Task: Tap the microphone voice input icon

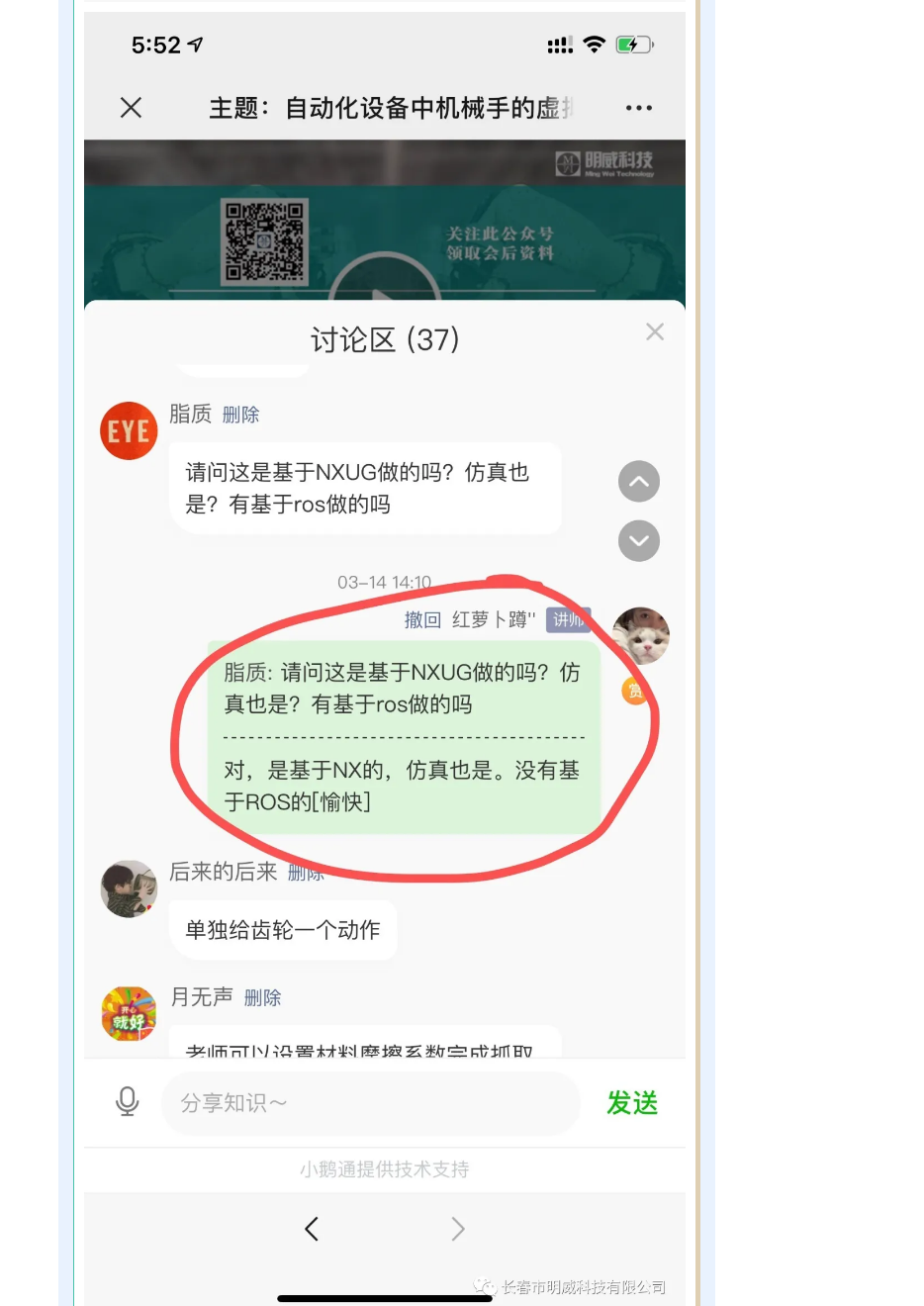Action: pos(128,1102)
